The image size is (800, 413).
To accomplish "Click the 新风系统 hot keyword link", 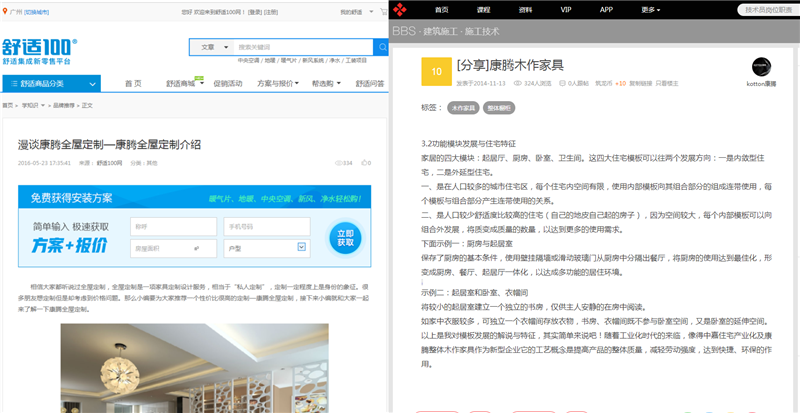I will pyautogui.click(x=313, y=60).
